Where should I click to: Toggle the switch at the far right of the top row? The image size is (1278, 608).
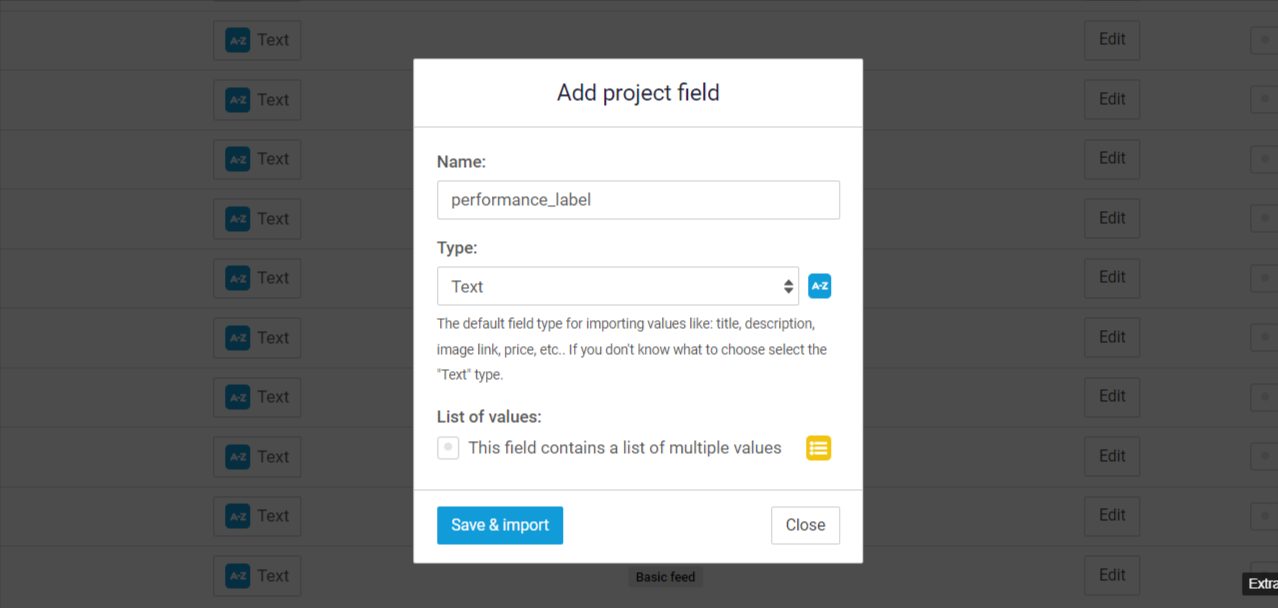click(1264, 40)
